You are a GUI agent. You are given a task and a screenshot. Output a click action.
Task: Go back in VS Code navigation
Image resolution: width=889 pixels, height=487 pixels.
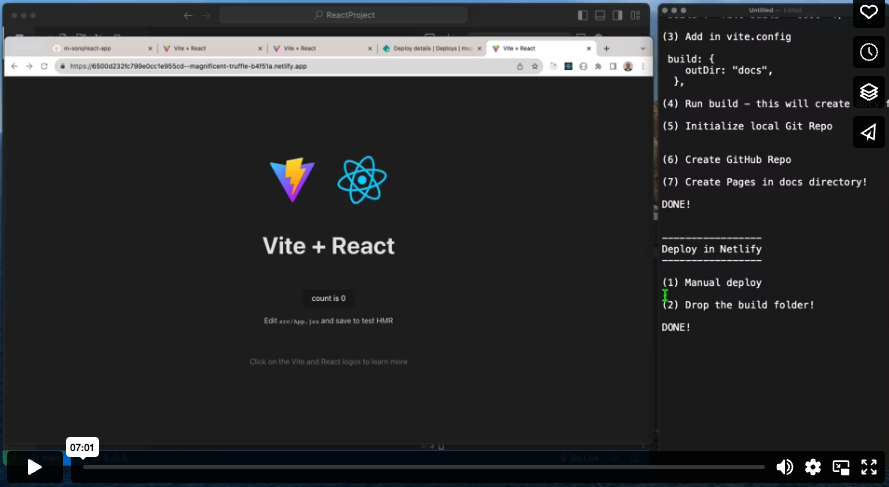click(188, 15)
